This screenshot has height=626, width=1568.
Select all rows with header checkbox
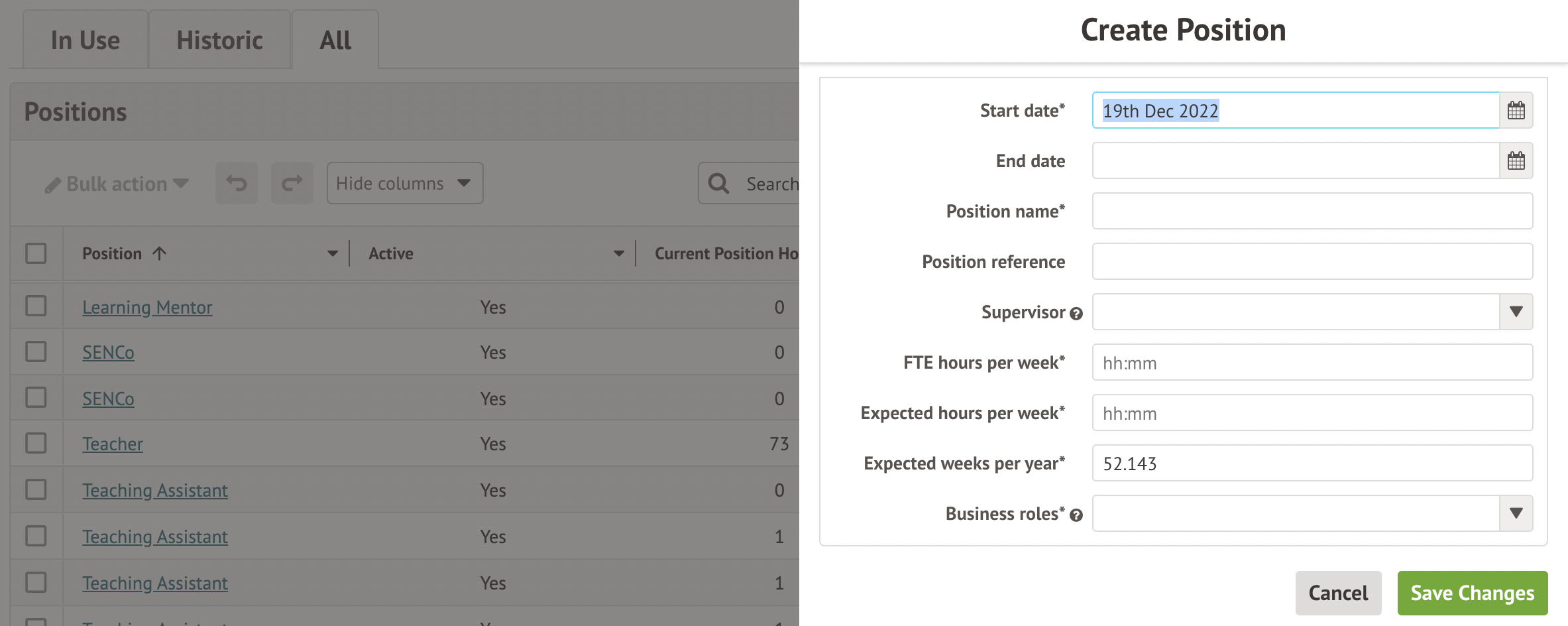[x=36, y=253]
